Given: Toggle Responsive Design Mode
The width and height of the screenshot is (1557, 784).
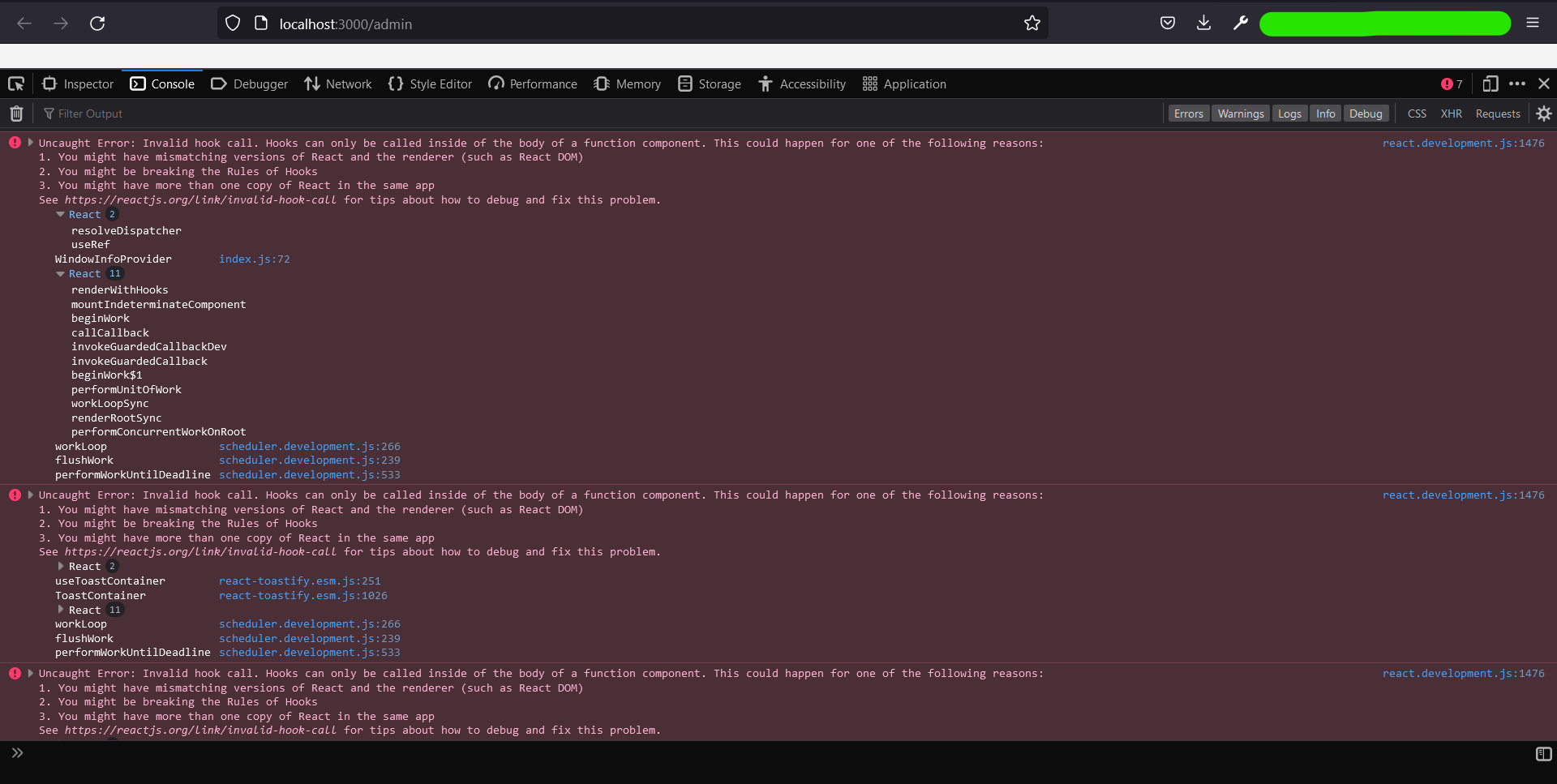Looking at the screenshot, I should [1491, 84].
